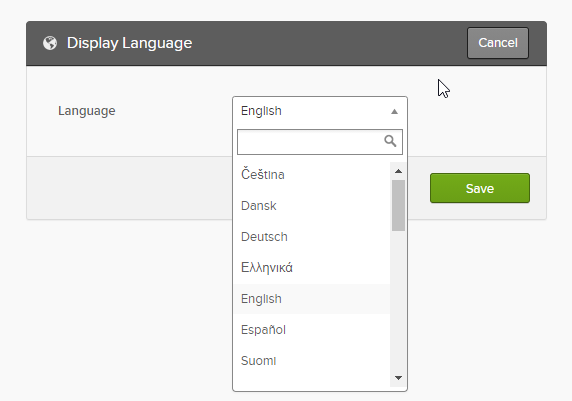This screenshot has height=401, width=572.
Task: Pick the highlighted English option
Action: pos(312,299)
